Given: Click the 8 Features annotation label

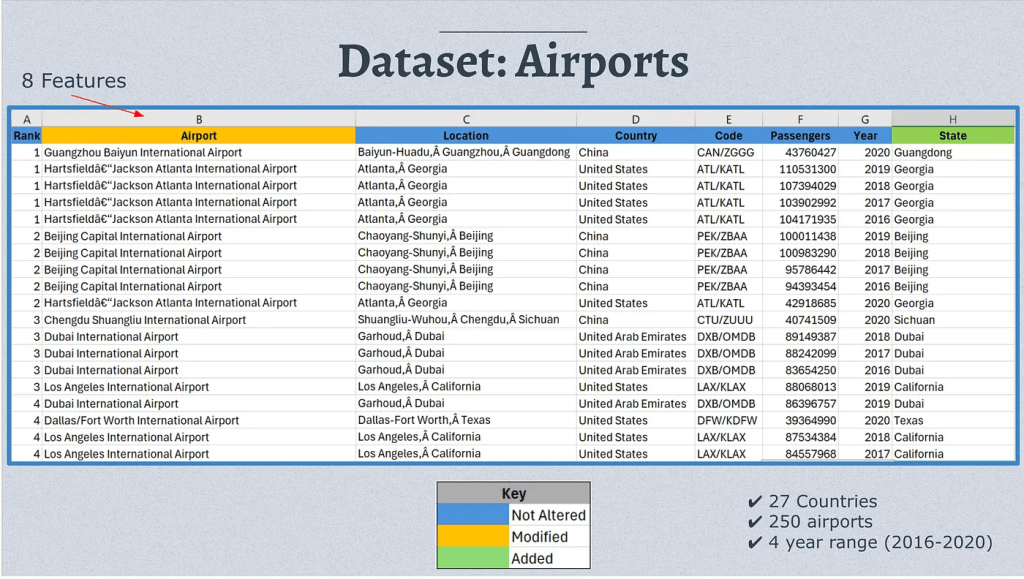Looking at the screenshot, I should tap(74, 81).
